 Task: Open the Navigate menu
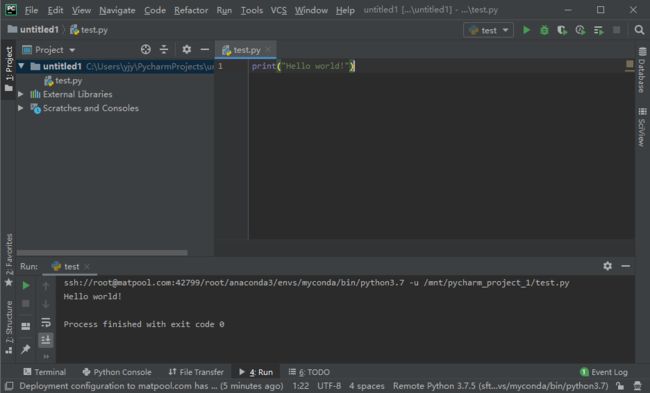(x=117, y=10)
